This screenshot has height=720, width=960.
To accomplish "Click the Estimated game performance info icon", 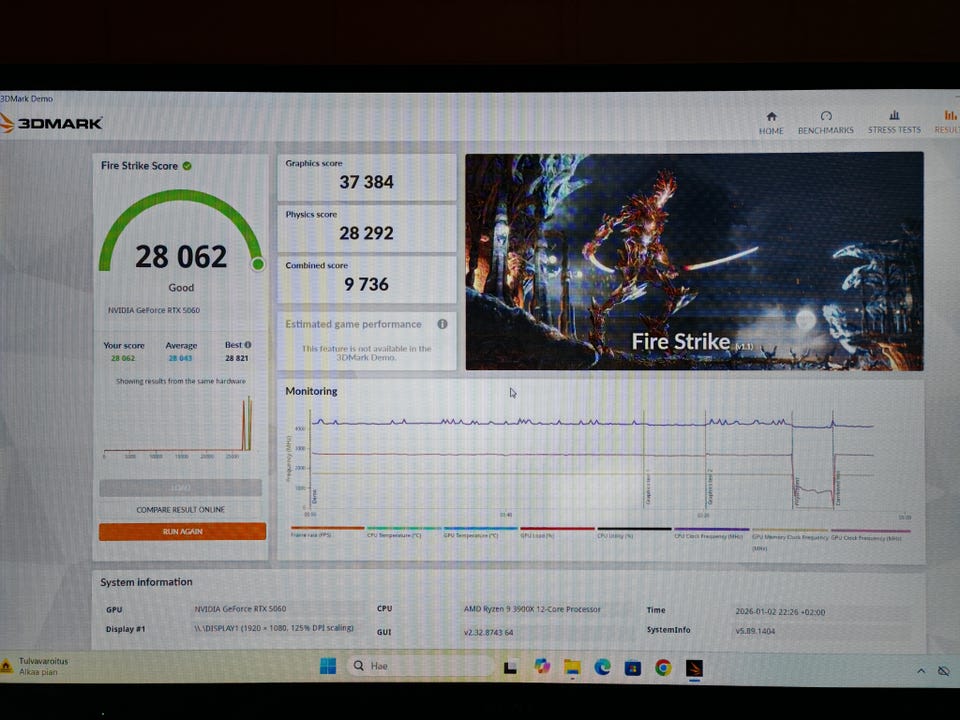I will tap(442, 324).
